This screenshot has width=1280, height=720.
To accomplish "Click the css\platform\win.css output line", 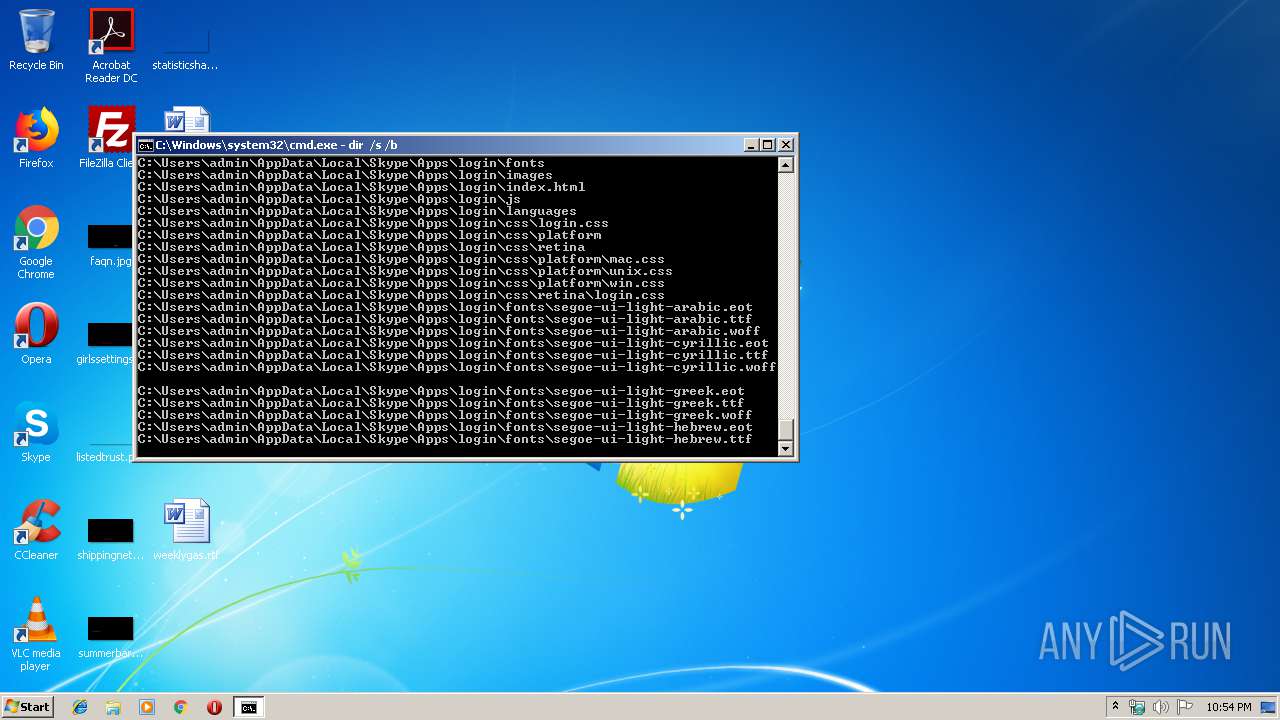I will pos(401,283).
